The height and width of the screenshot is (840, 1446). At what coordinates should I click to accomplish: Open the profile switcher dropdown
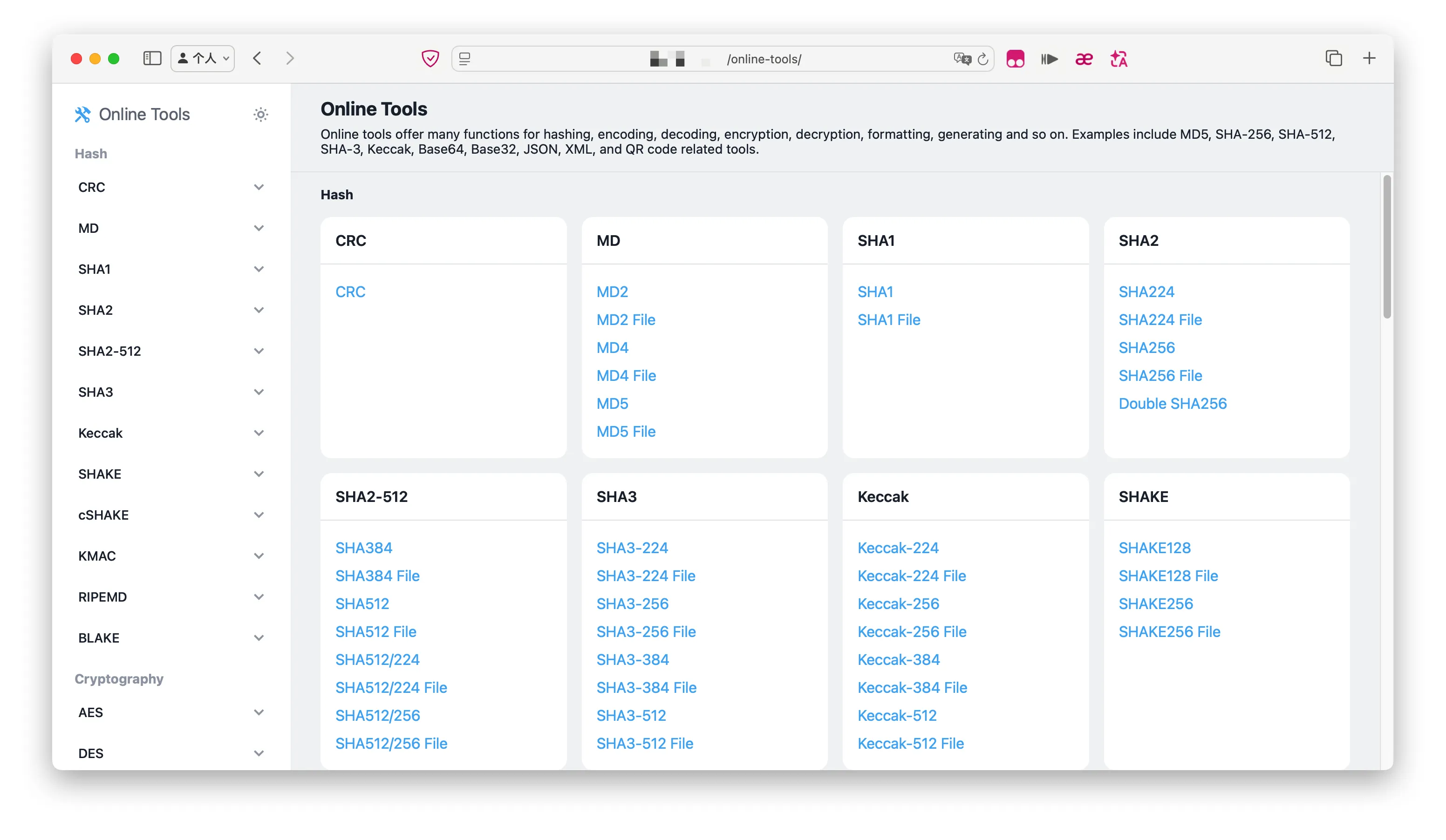point(203,59)
